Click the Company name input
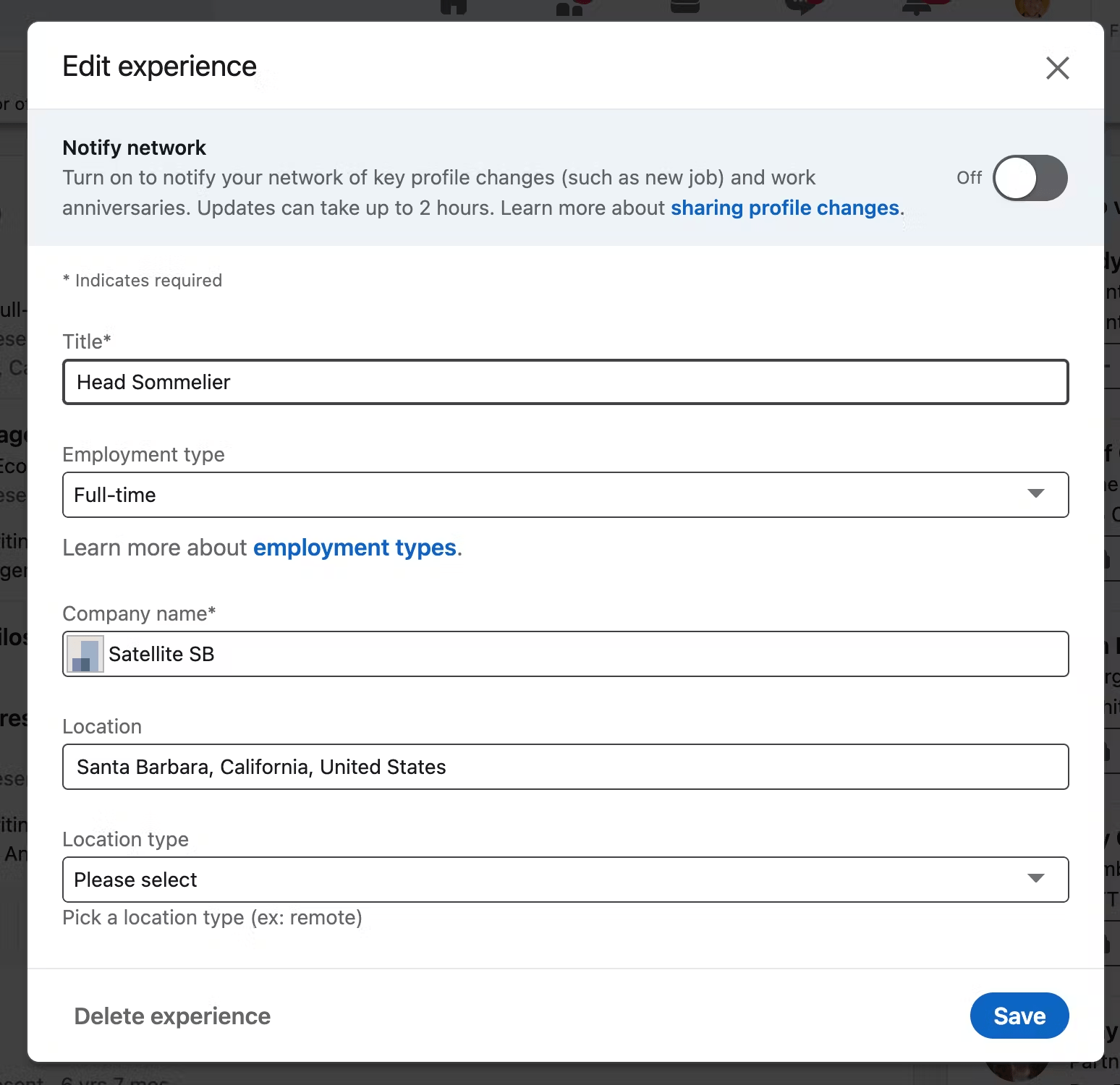This screenshot has height=1085, width=1120. 506,654
